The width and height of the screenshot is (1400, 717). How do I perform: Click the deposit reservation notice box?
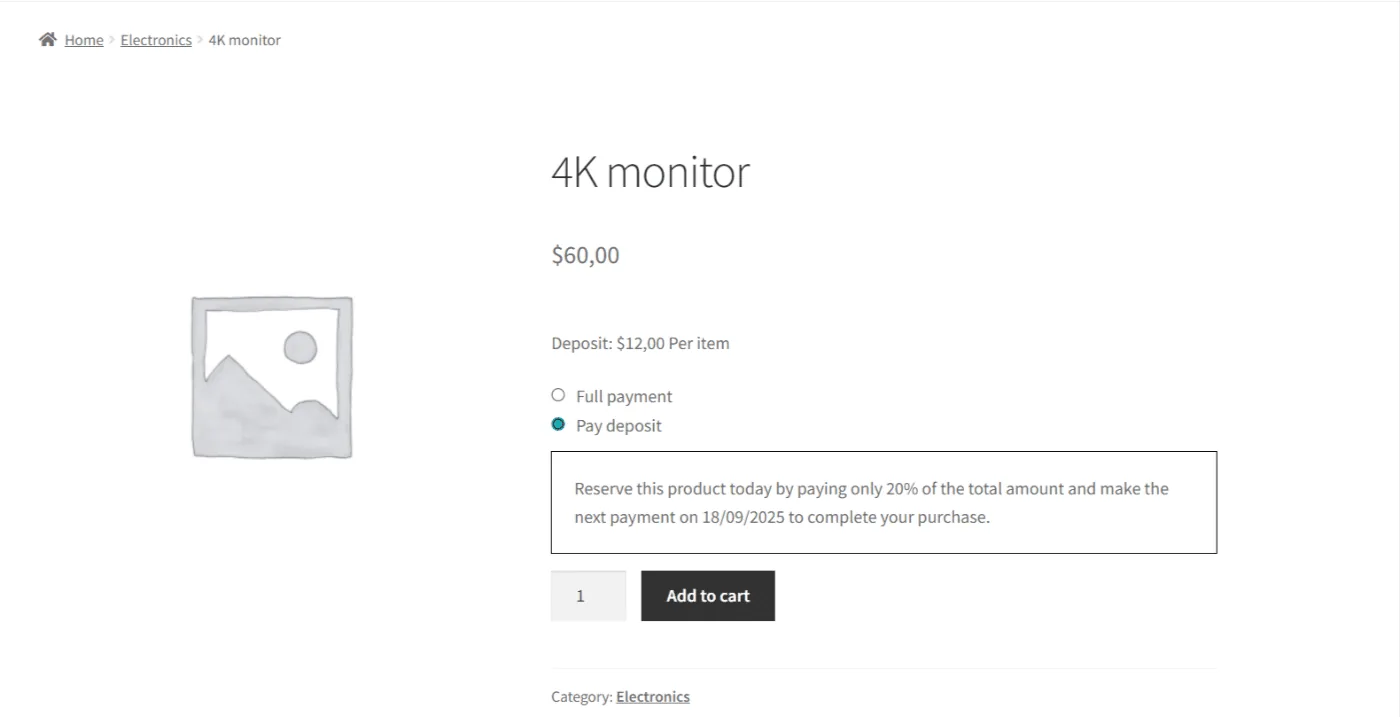pos(884,502)
